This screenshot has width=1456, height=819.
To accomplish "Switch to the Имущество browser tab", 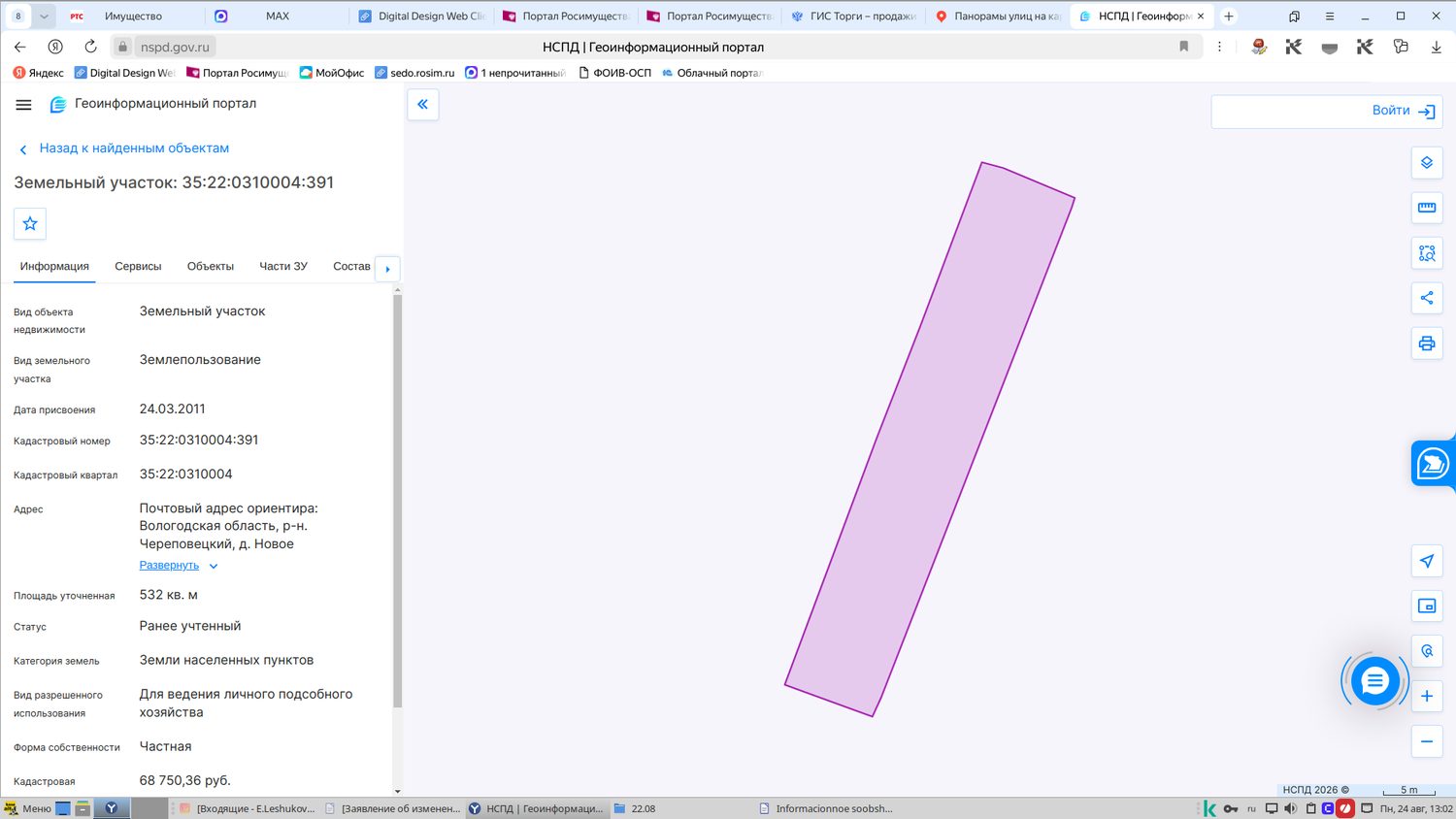I will [x=131, y=16].
